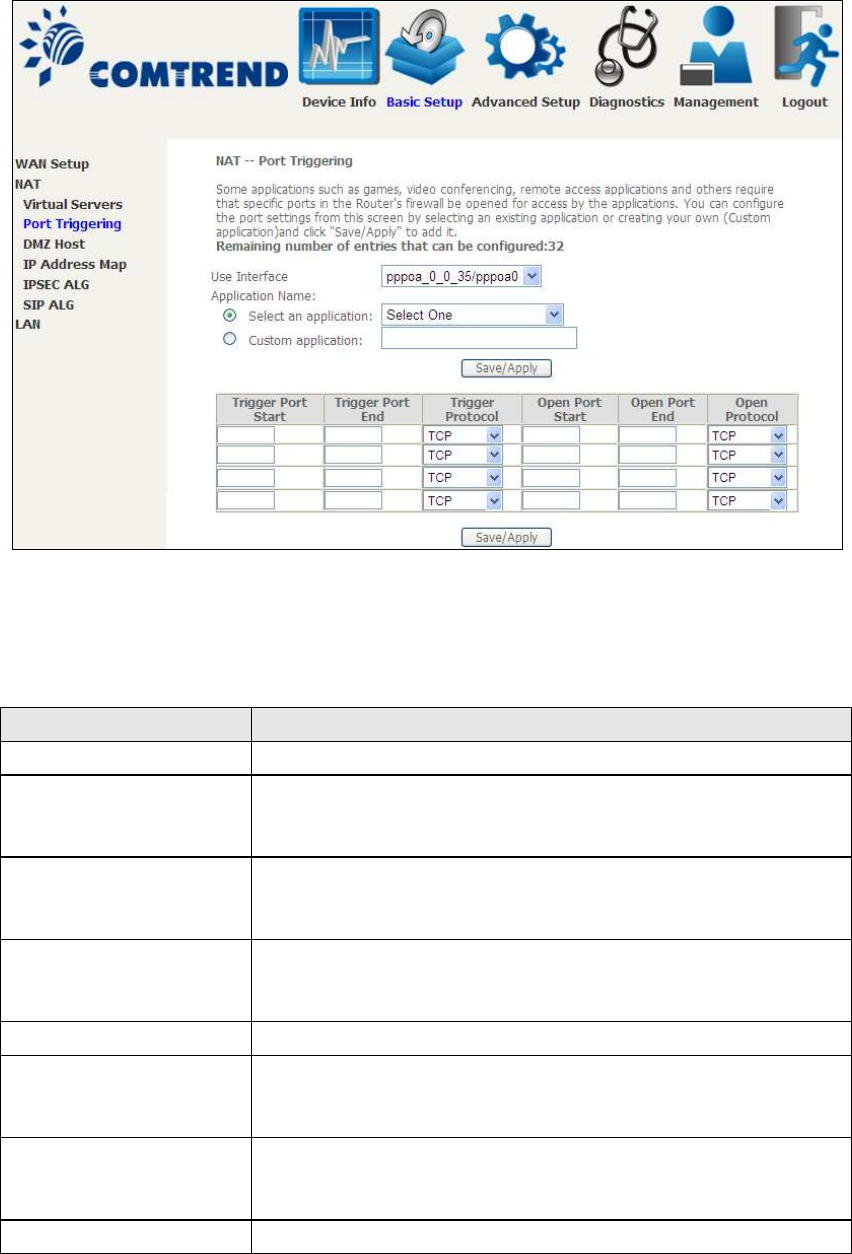The width and height of the screenshot is (852, 1254).
Task: Open the 'Select One' application dropdown
Action: pyautogui.click(x=473, y=315)
